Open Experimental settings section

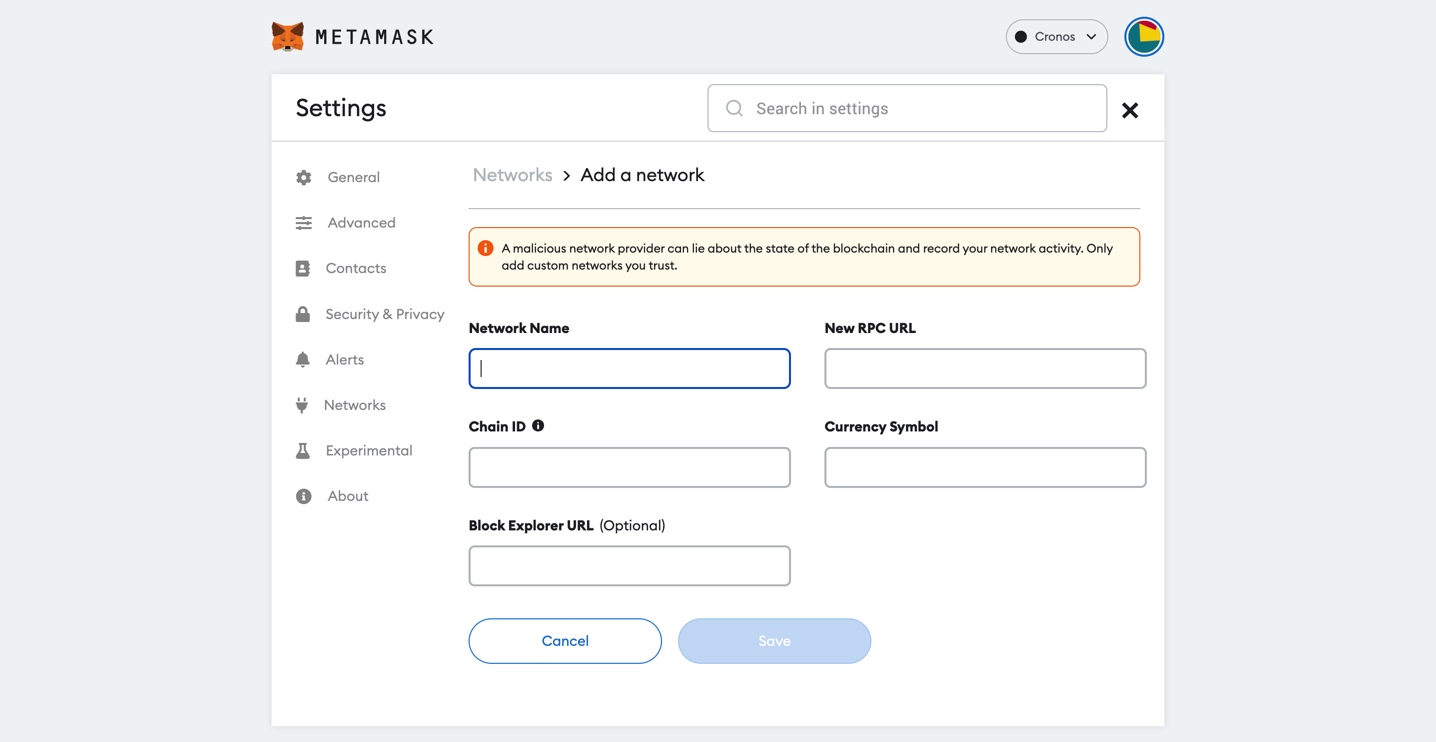point(369,450)
